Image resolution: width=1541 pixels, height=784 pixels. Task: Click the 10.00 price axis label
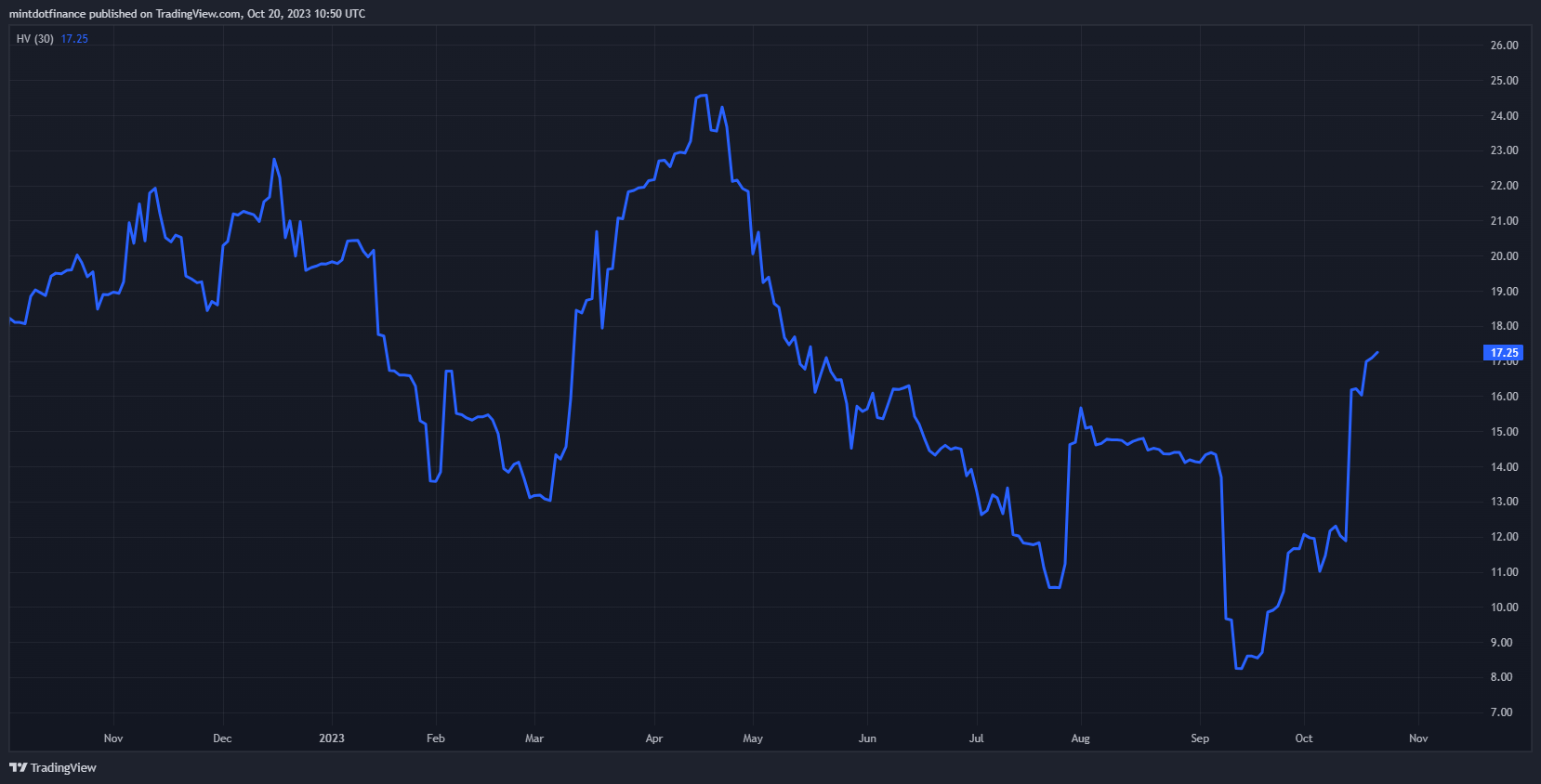pyautogui.click(x=1504, y=608)
